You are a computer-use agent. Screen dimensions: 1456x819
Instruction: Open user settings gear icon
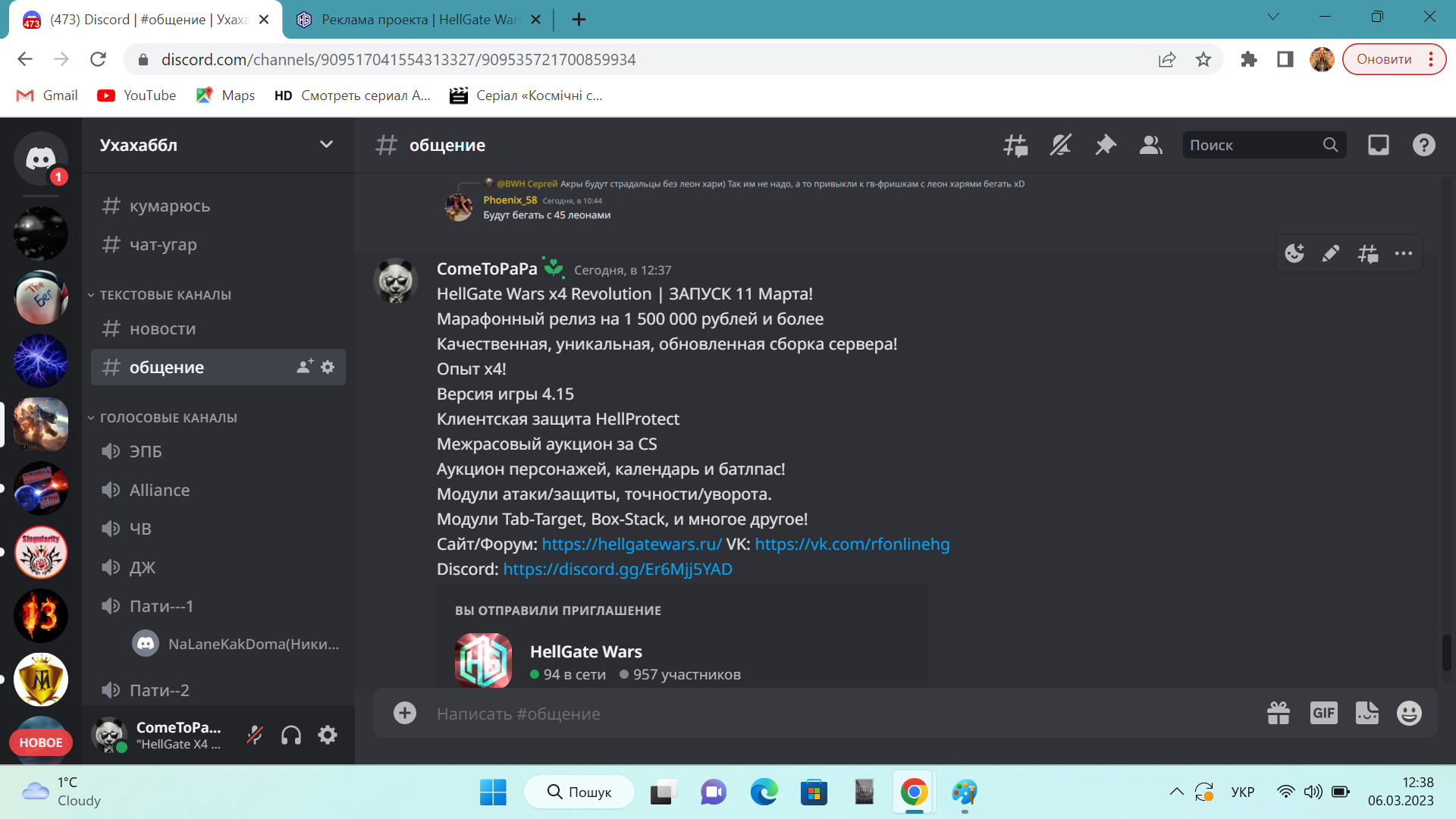[x=328, y=735]
